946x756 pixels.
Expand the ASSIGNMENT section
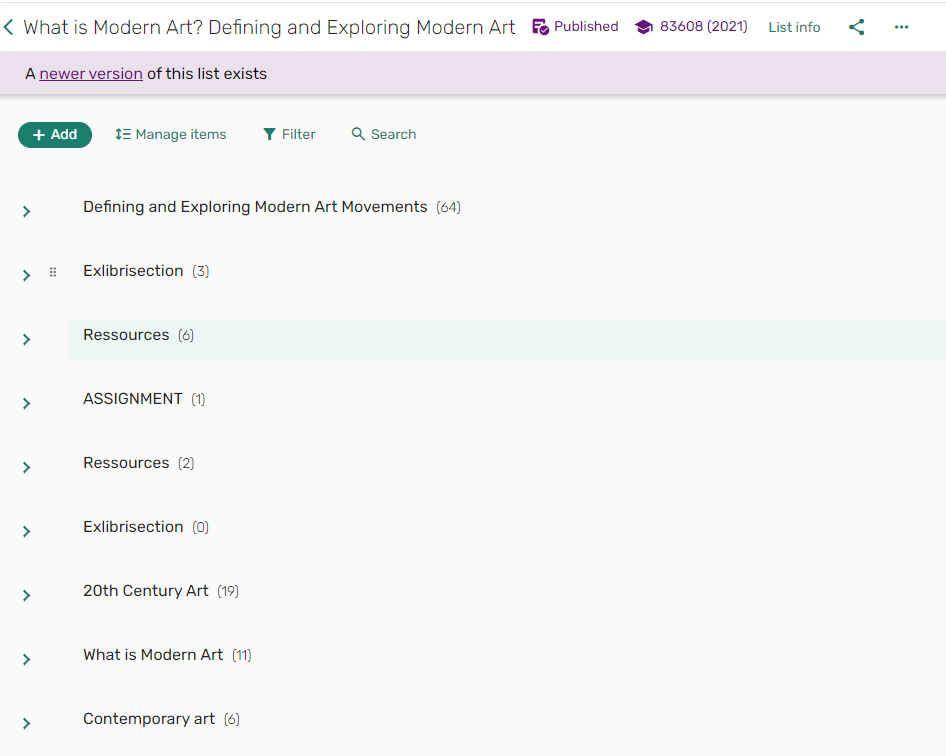(27, 403)
